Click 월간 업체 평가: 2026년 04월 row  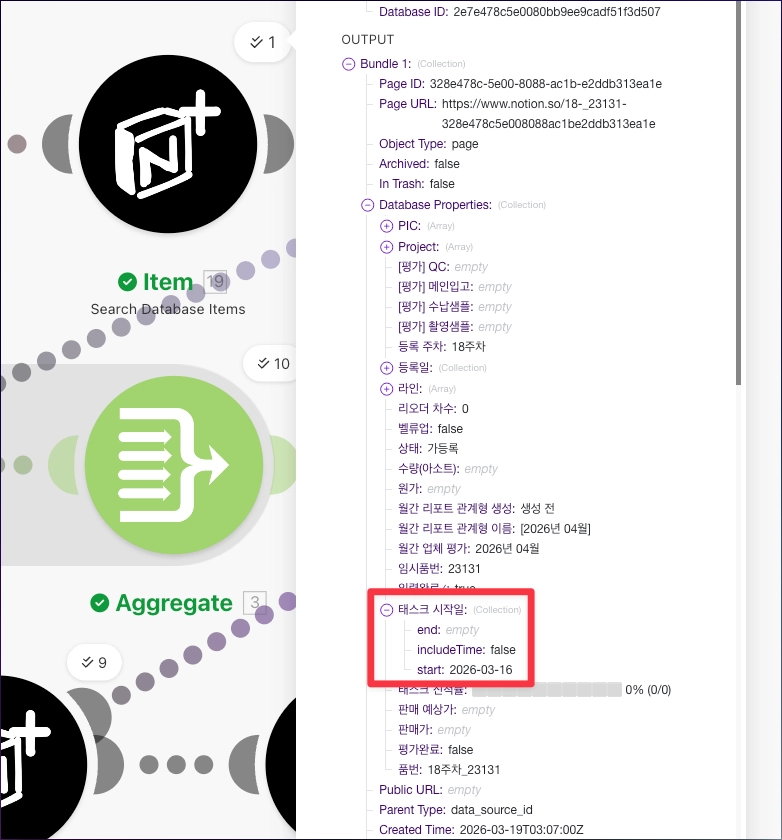click(x=469, y=549)
